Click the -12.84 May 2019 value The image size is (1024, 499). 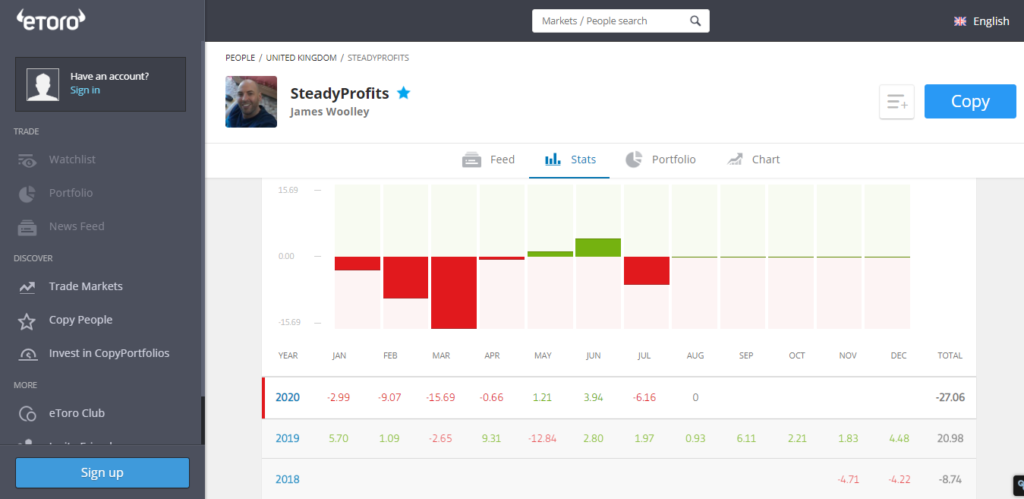(x=542, y=438)
